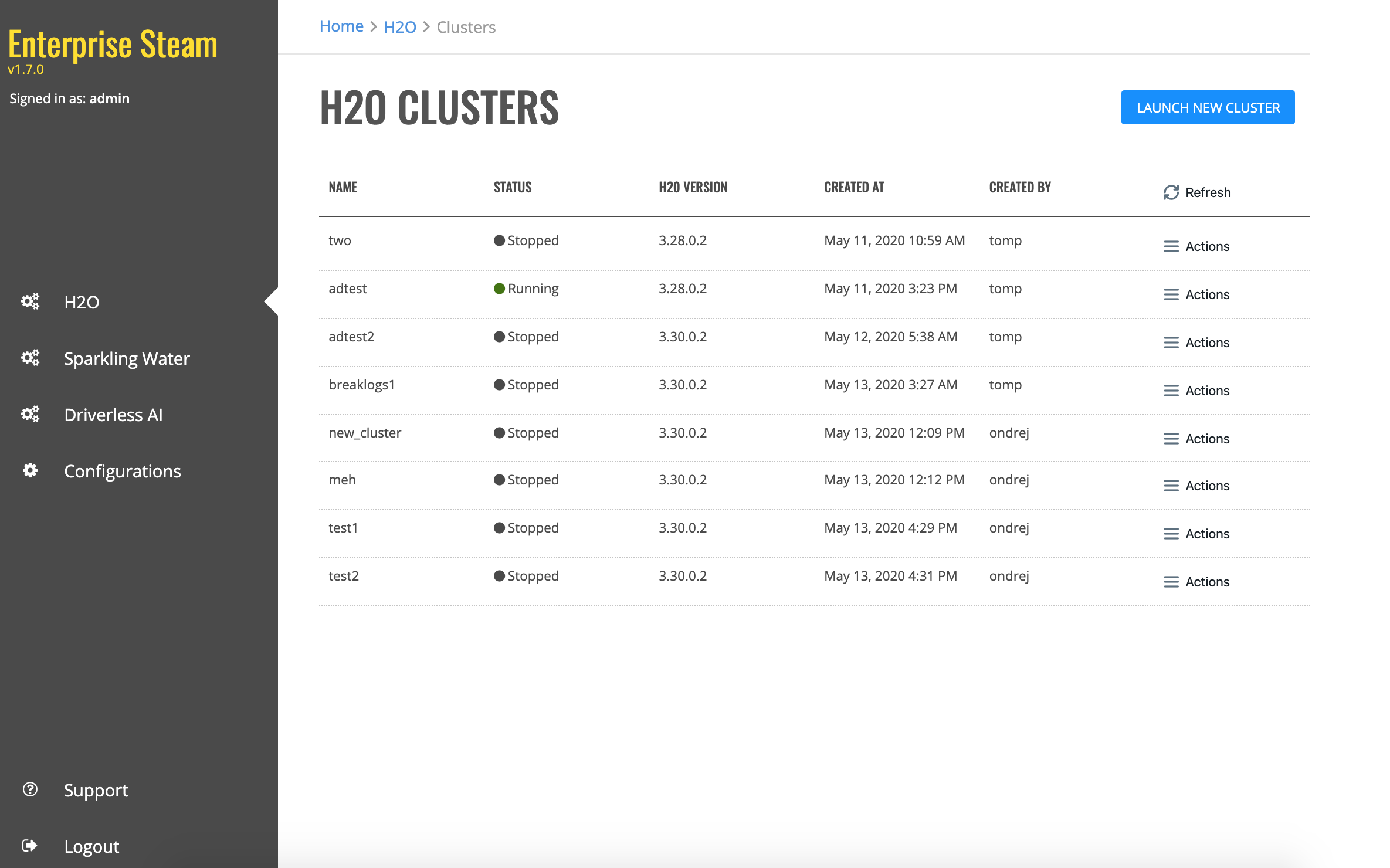Follow the Home breadcrumb link
1390x868 pixels.
coord(341,26)
